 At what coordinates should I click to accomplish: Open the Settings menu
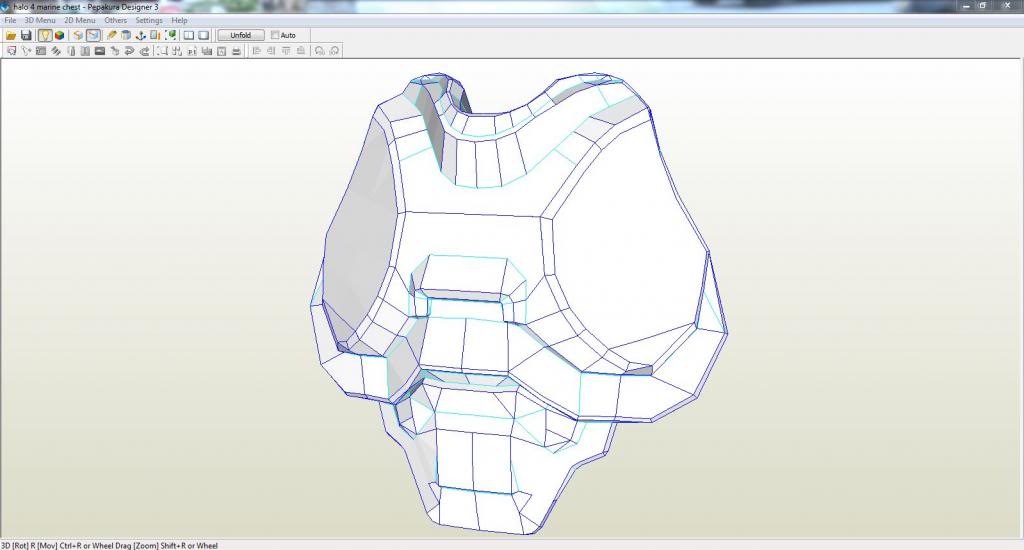tap(149, 20)
